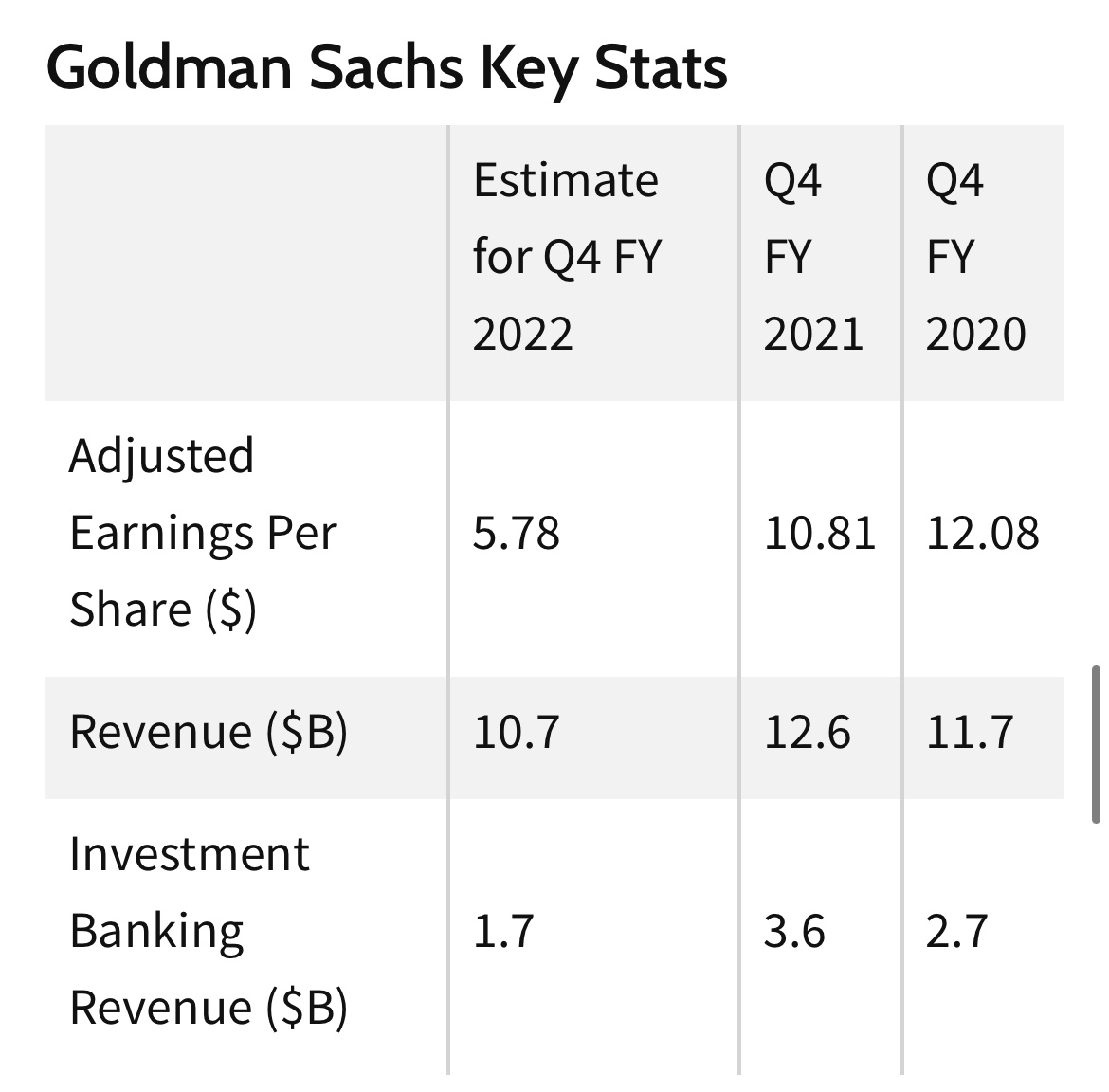Click the vertical scrollbar thumb
1109x1092 pixels.
pyautogui.click(x=1096, y=744)
